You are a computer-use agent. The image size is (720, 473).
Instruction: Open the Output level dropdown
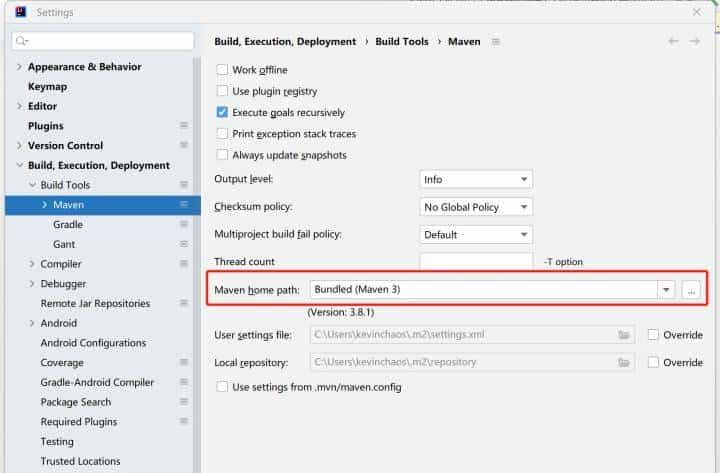point(476,180)
